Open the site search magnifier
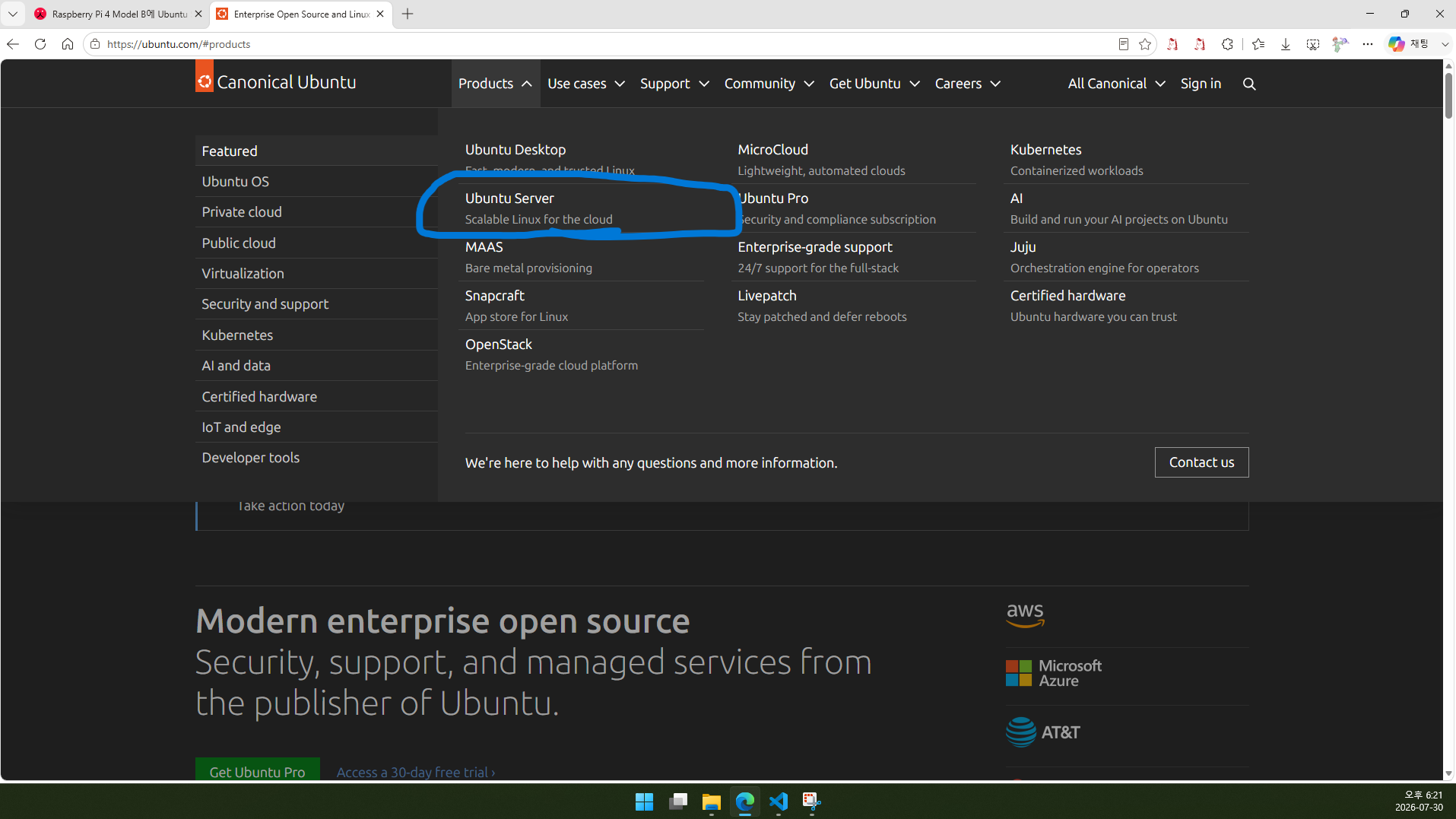Image resolution: width=1456 pixels, height=819 pixels. click(1249, 84)
